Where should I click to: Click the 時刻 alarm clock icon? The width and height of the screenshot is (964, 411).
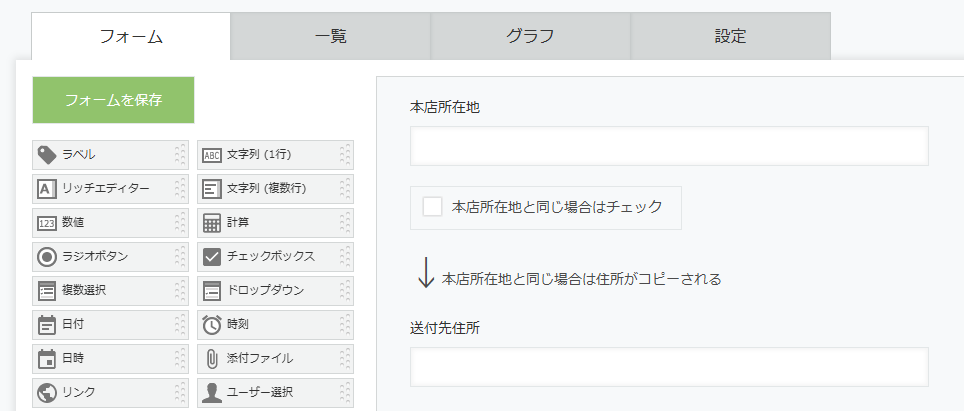[x=211, y=325]
